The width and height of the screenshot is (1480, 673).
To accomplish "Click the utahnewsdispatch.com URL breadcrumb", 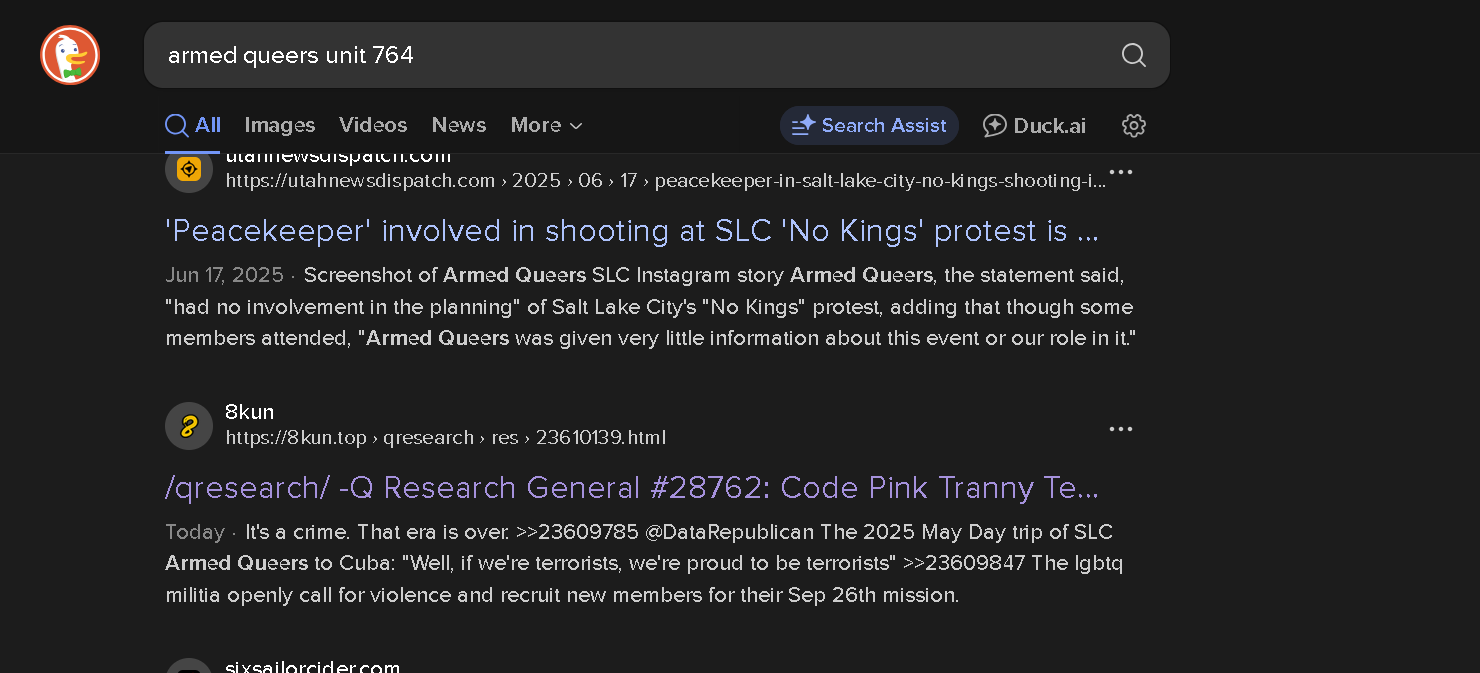I will (665, 181).
